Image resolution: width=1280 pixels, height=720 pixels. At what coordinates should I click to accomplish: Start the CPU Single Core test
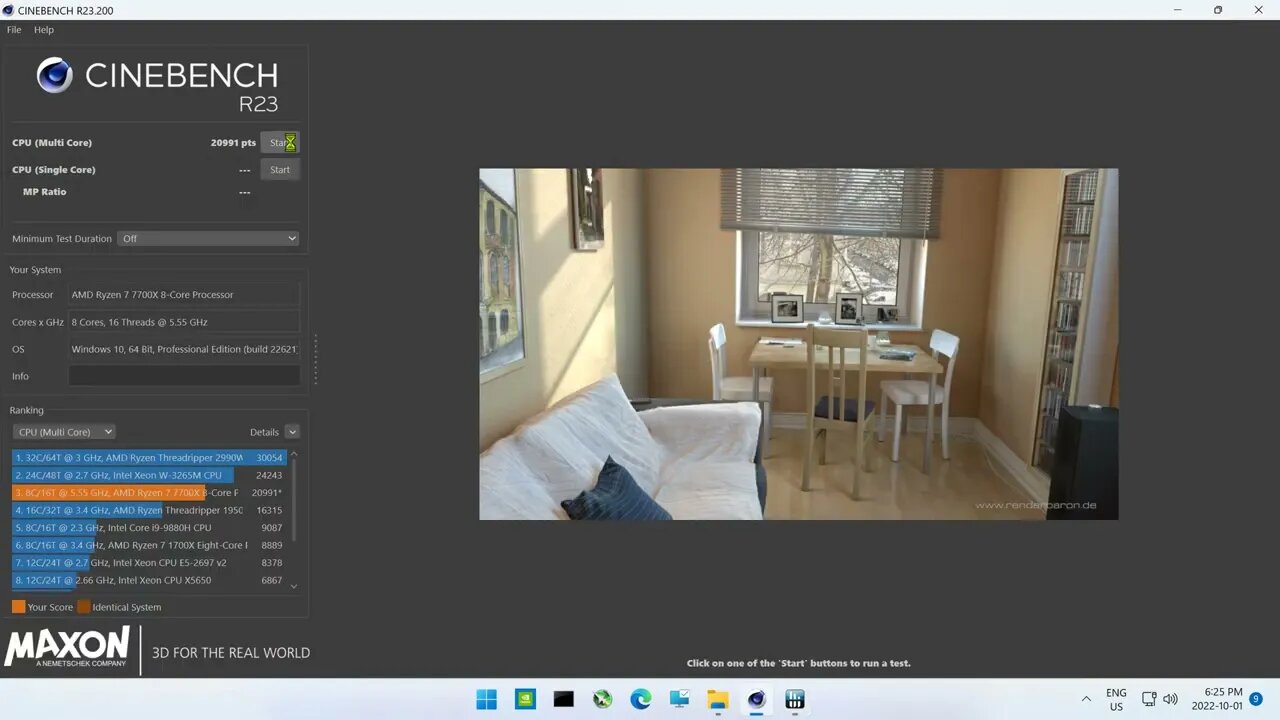click(280, 170)
